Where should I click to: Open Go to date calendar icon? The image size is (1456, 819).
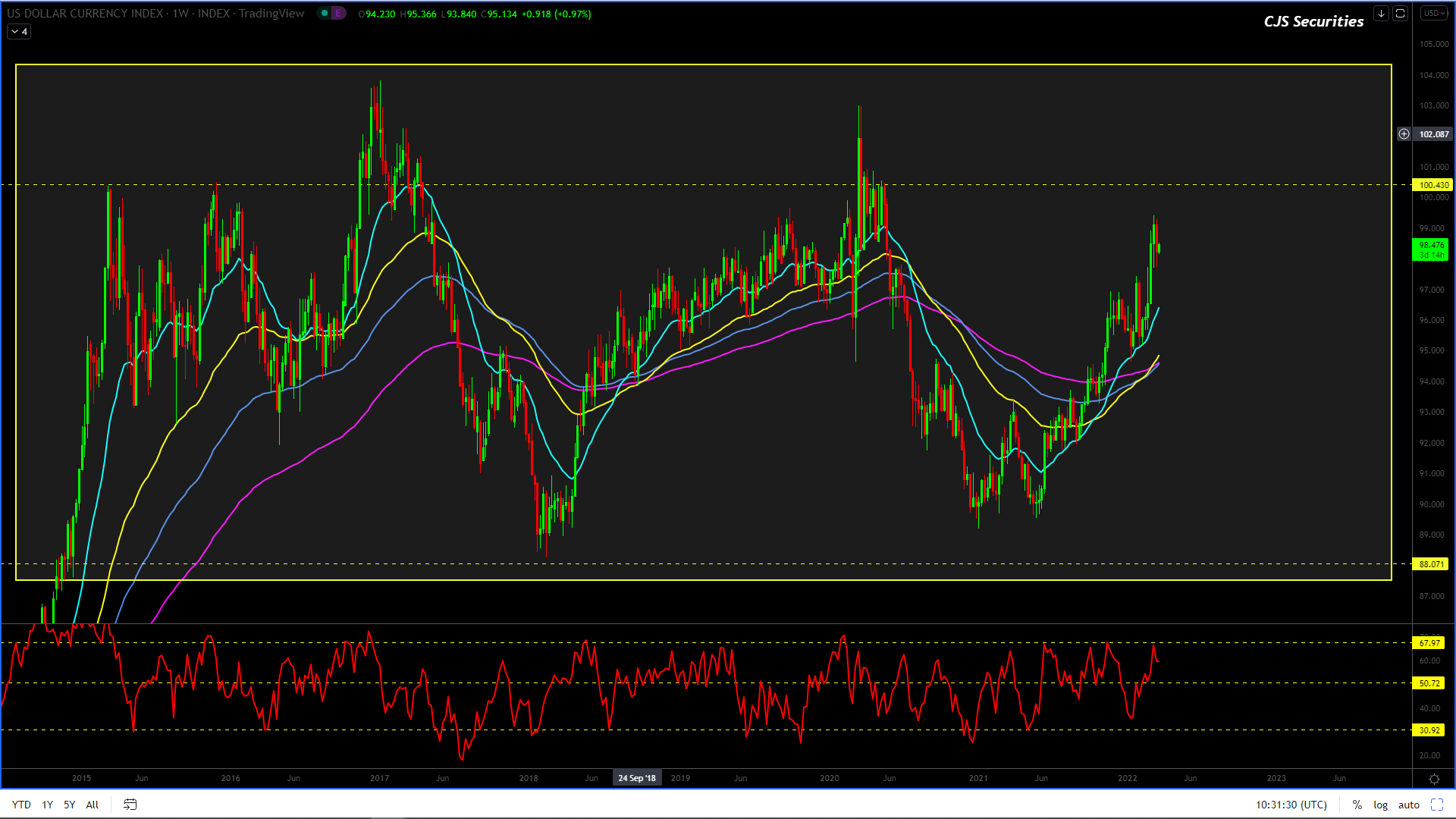pos(130,805)
